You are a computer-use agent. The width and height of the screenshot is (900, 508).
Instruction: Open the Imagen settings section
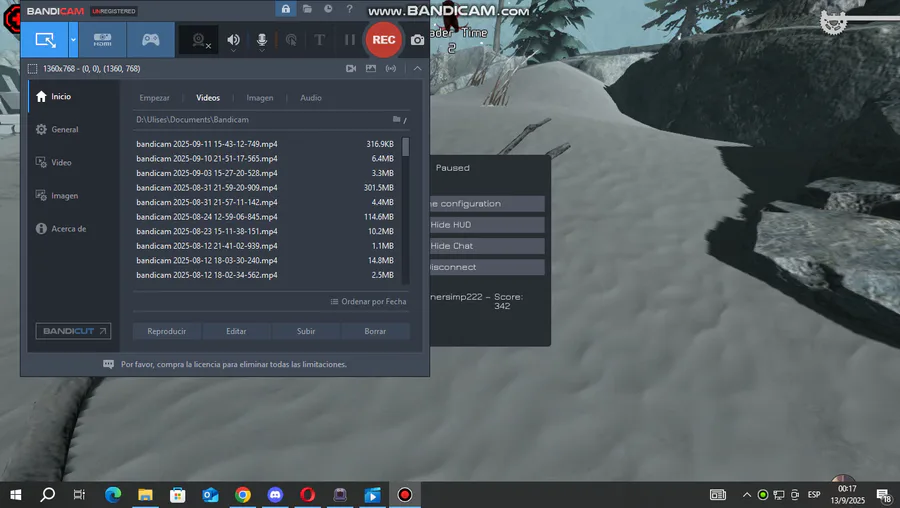(73, 196)
